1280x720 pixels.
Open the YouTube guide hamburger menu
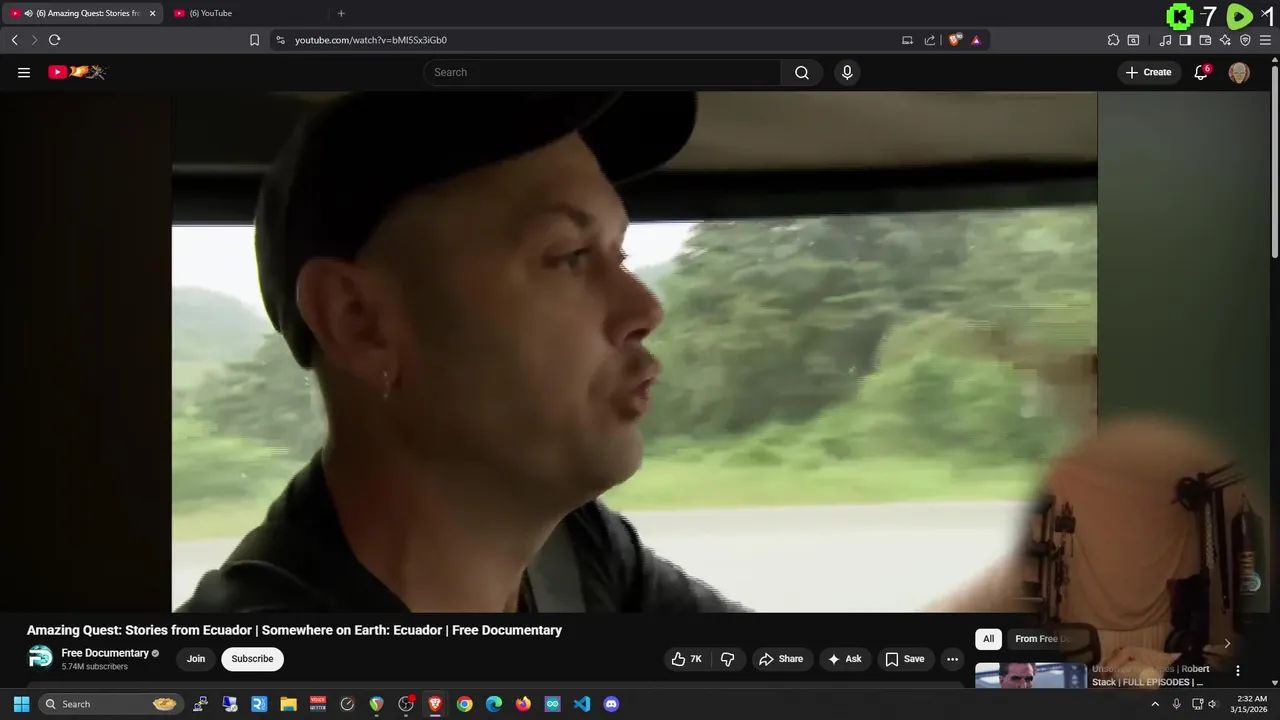(x=24, y=72)
